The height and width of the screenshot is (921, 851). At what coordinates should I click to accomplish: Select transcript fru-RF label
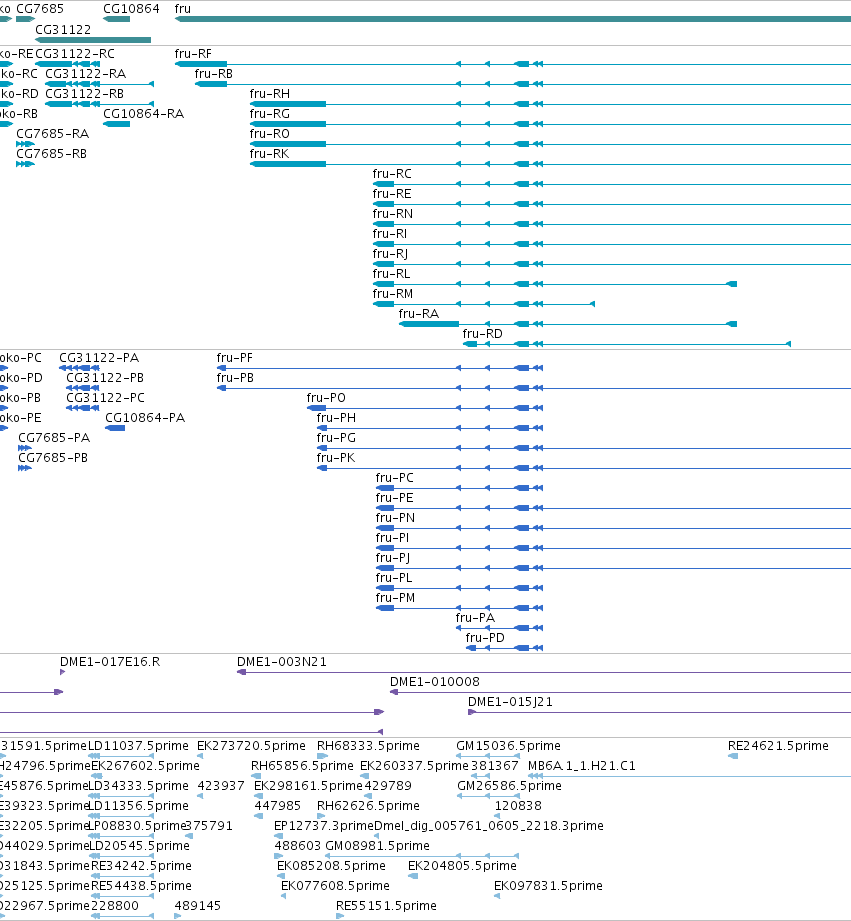click(193, 53)
